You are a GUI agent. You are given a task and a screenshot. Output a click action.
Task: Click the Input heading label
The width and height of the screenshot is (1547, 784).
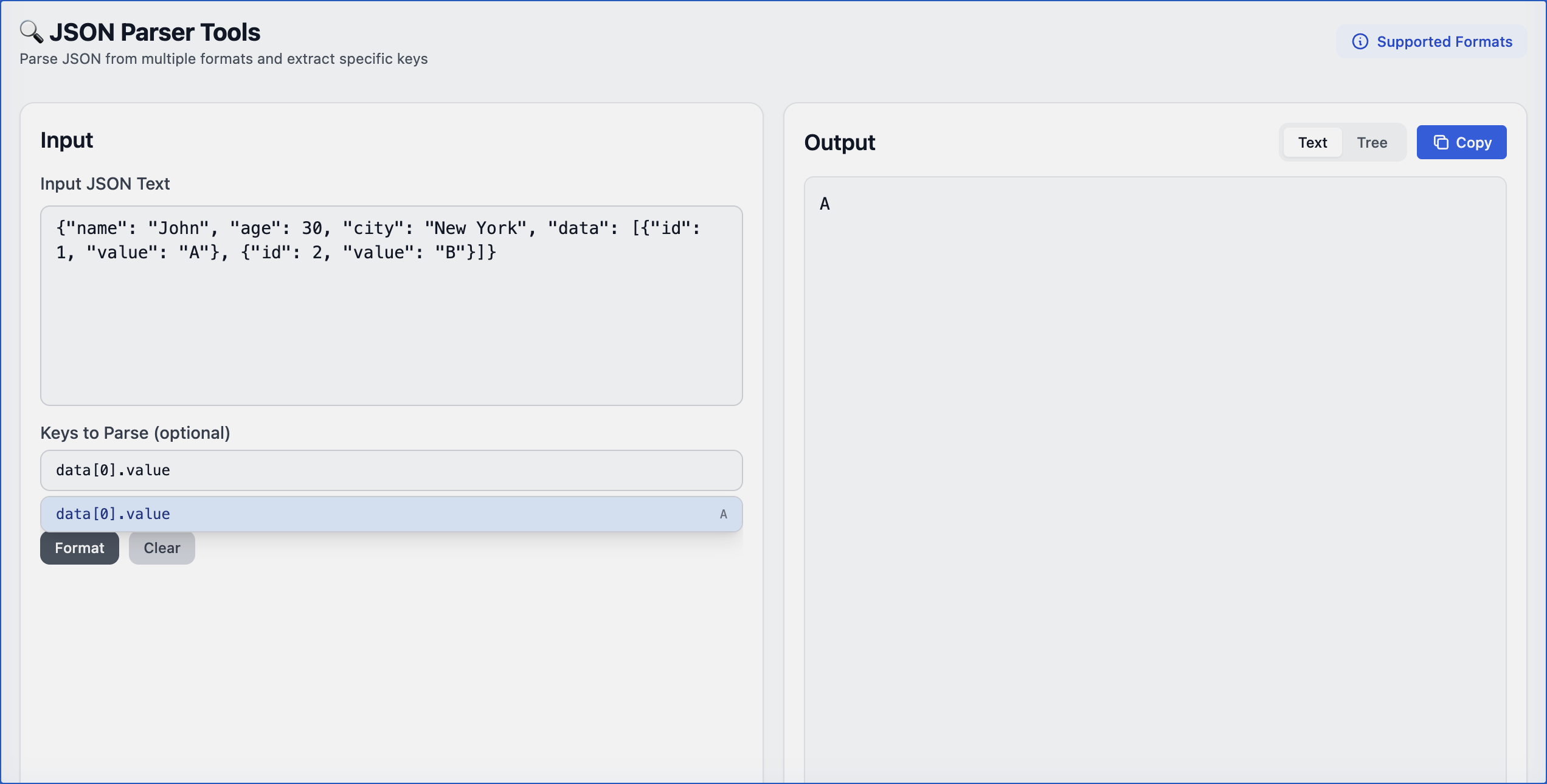[x=67, y=140]
